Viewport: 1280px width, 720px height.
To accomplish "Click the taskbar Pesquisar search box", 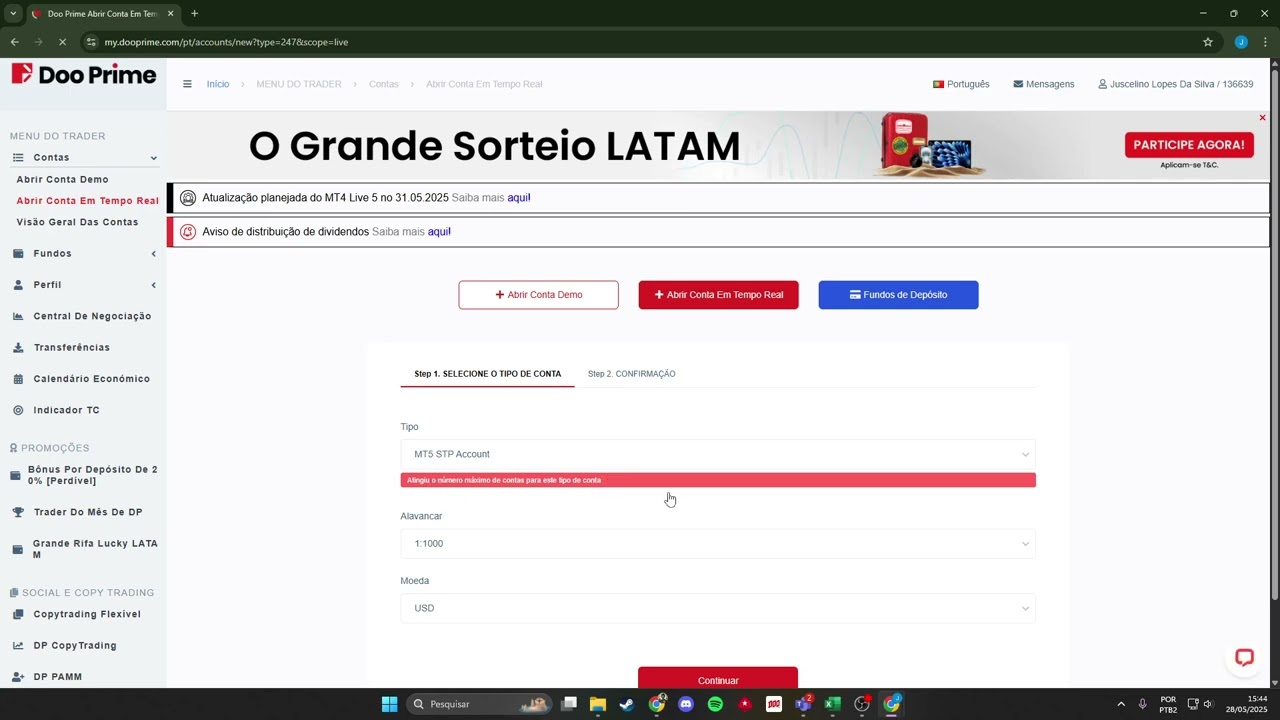I will click(x=479, y=704).
